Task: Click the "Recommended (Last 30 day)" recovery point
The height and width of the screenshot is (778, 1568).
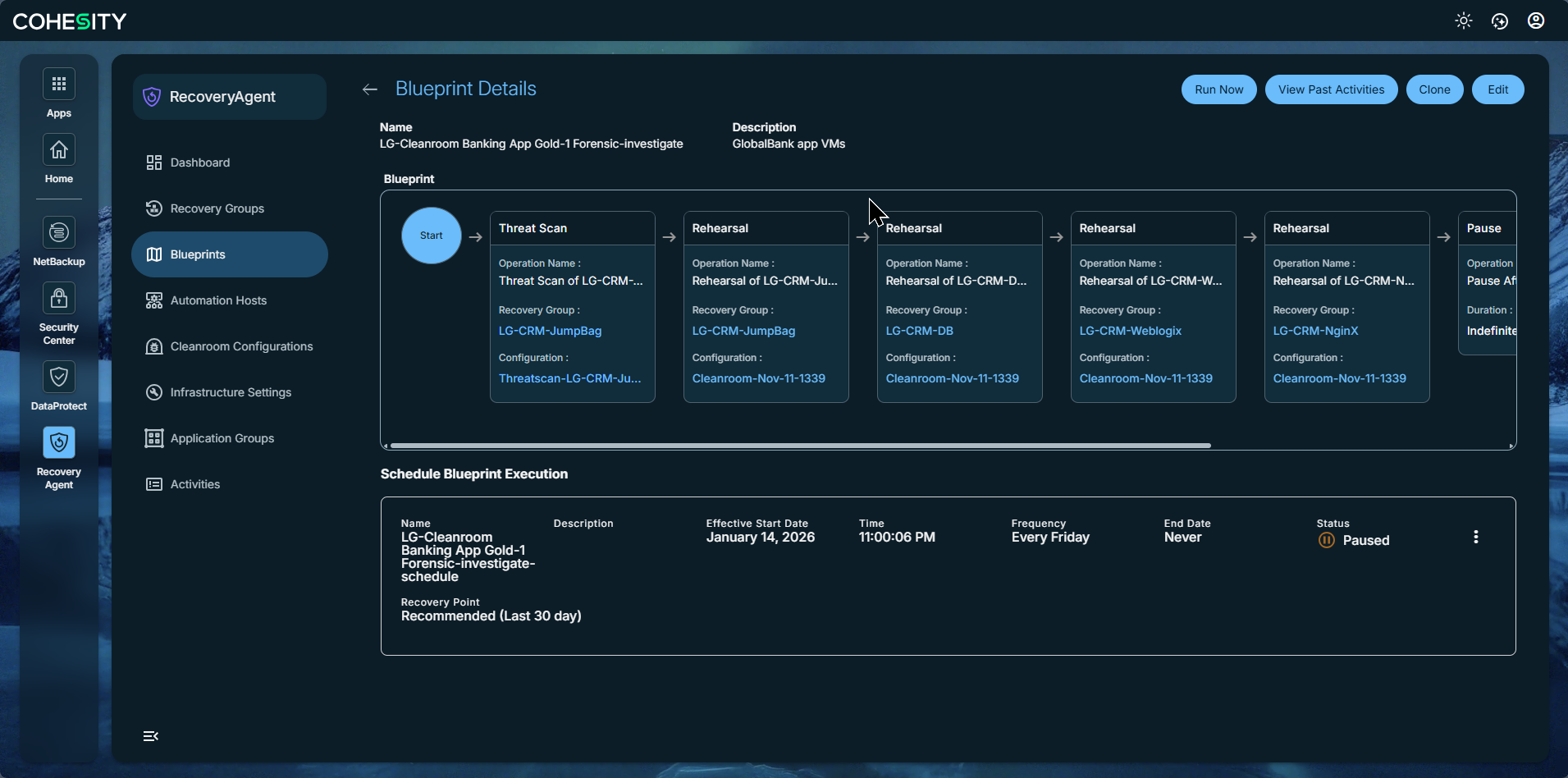Action: click(x=491, y=616)
